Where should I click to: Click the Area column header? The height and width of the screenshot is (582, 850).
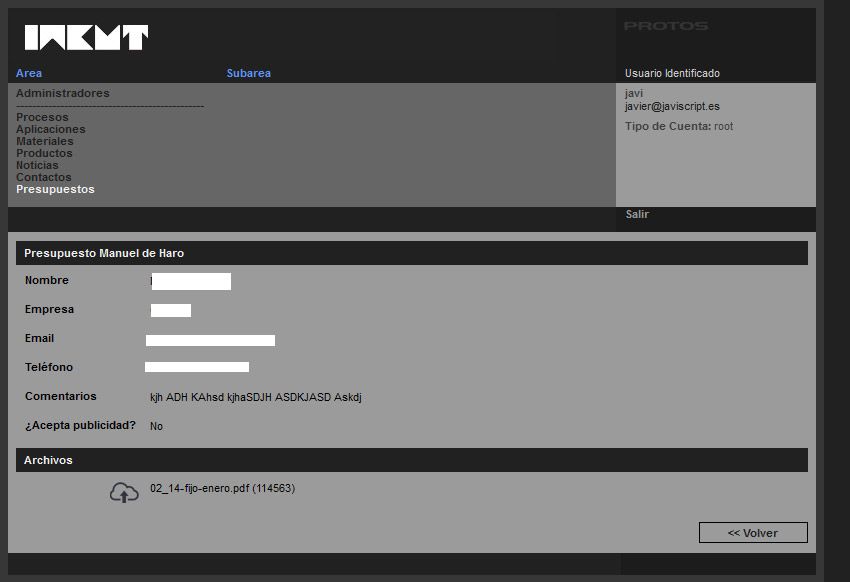(x=29, y=73)
